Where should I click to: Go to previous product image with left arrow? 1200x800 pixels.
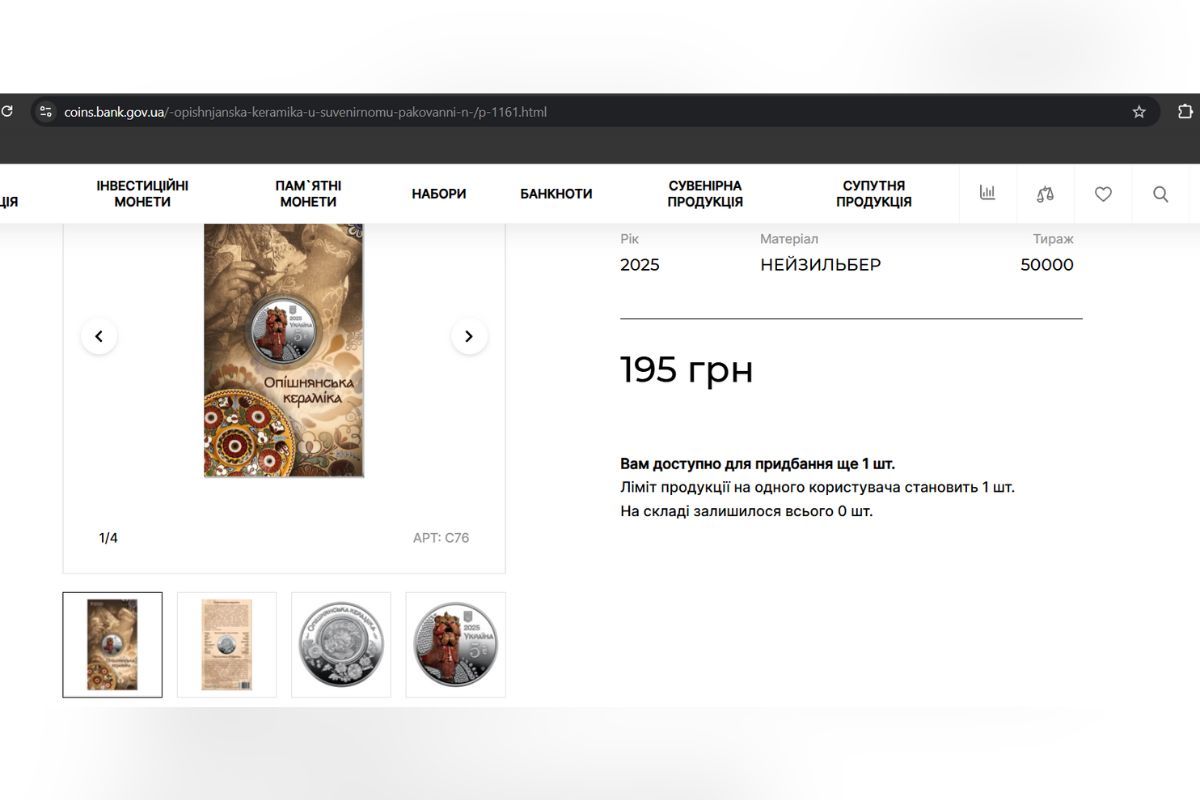[x=99, y=336]
